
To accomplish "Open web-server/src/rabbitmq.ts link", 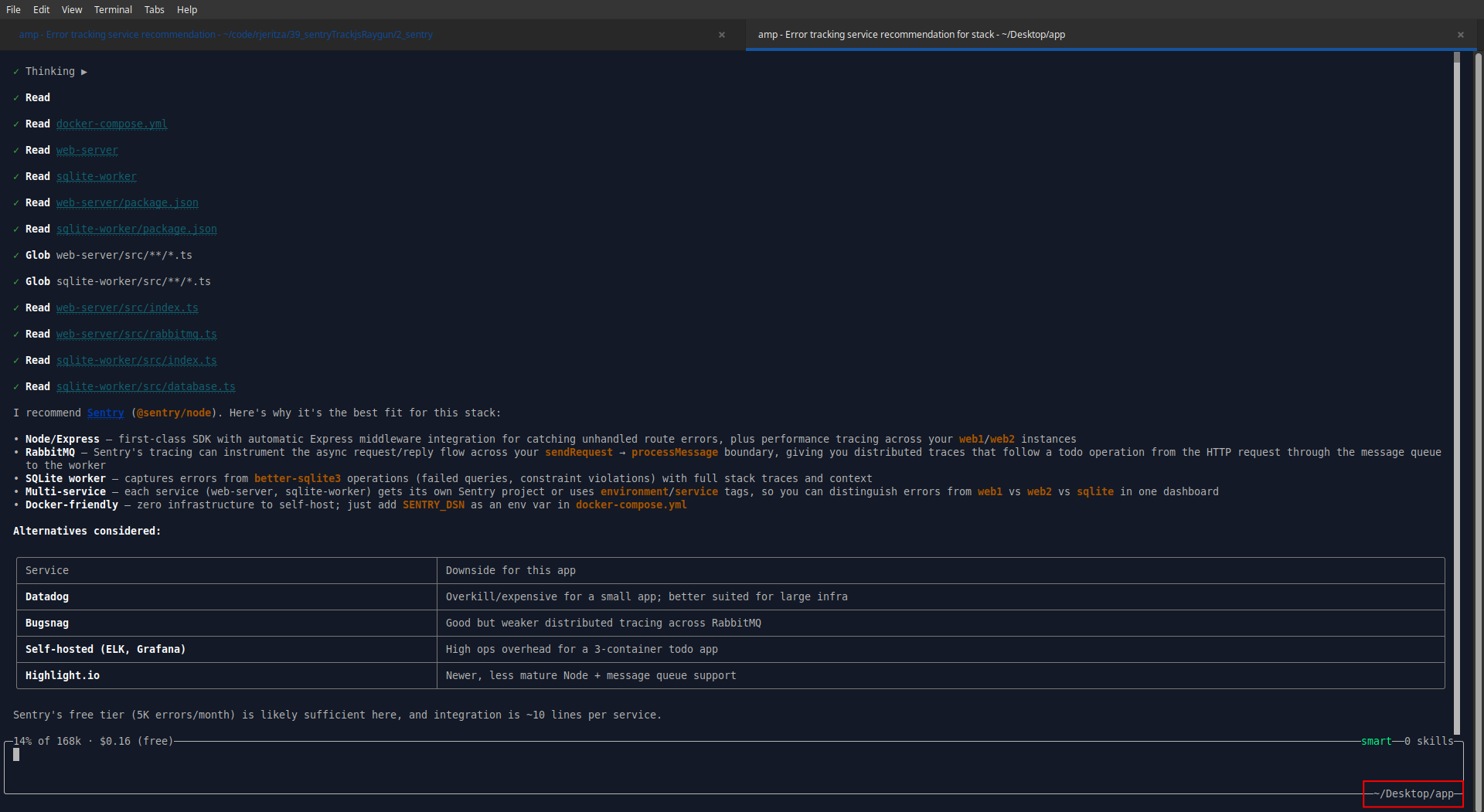I will [136, 334].
